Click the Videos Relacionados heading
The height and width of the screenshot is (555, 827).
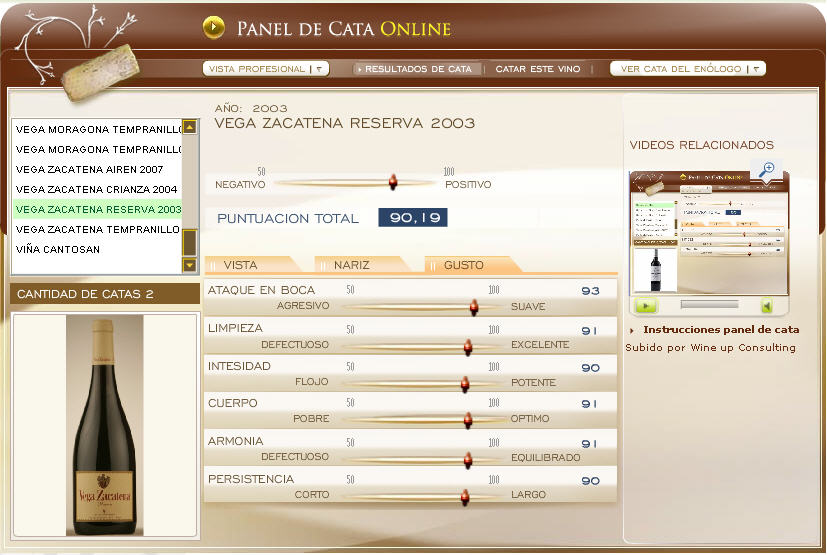[x=701, y=145]
